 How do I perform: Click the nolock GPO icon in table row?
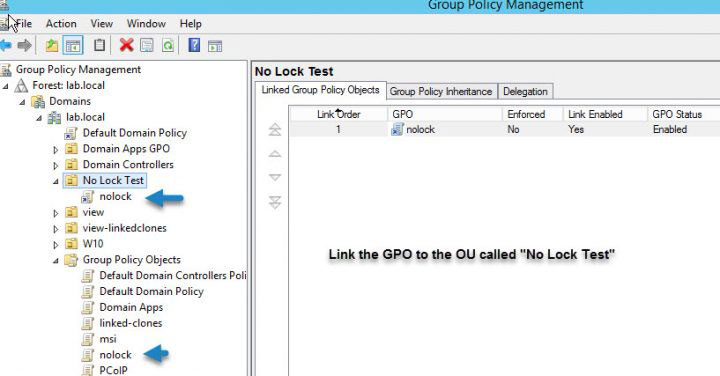397,129
